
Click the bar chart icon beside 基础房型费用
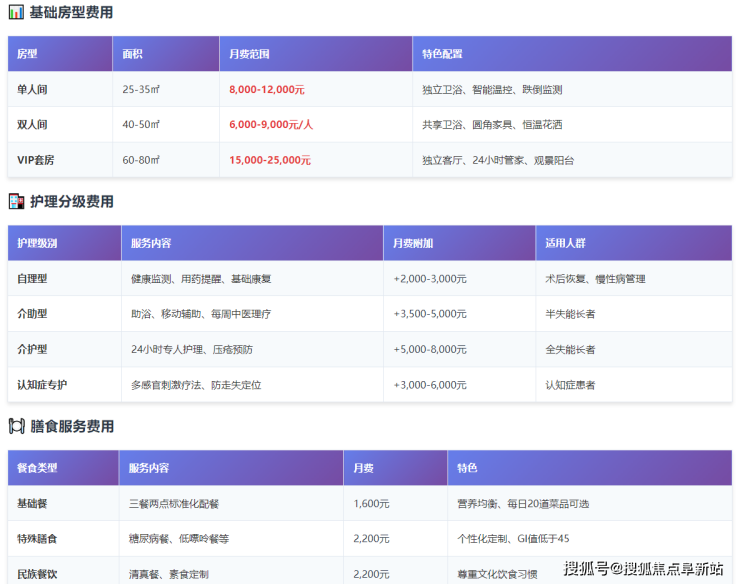tap(16, 13)
